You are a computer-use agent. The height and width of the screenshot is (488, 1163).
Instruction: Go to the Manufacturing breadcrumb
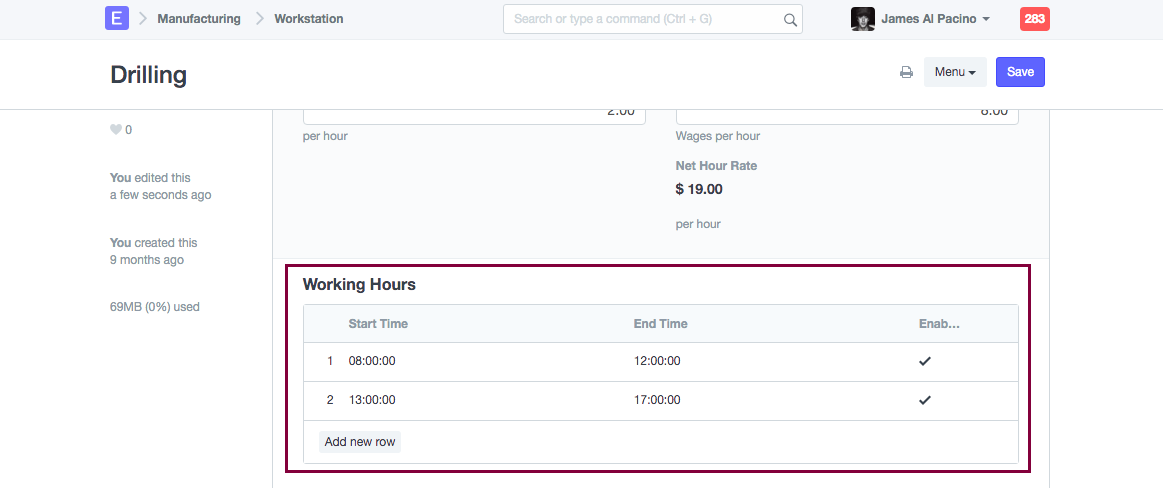click(x=199, y=19)
